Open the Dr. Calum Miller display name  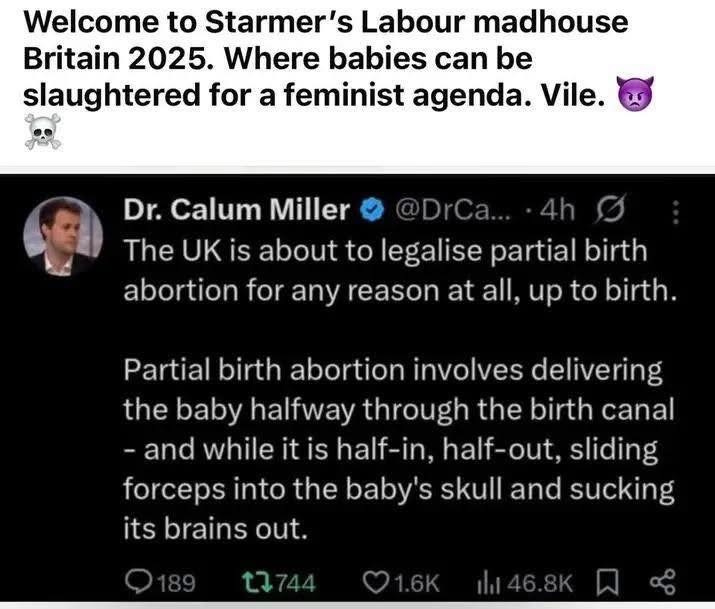(x=237, y=210)
